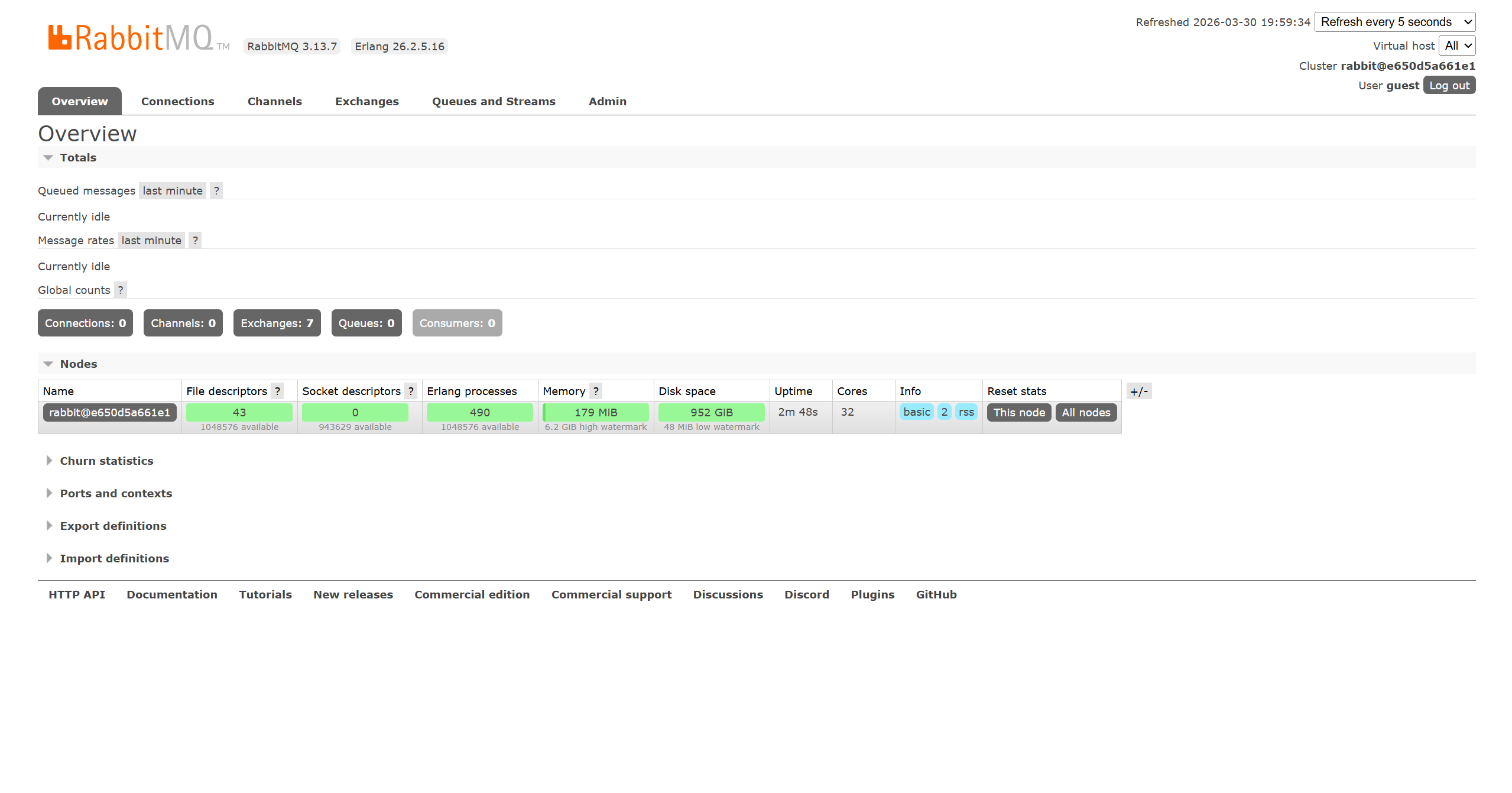
Task: Click Exchanges: 7 count button
Action: point(277,323)
